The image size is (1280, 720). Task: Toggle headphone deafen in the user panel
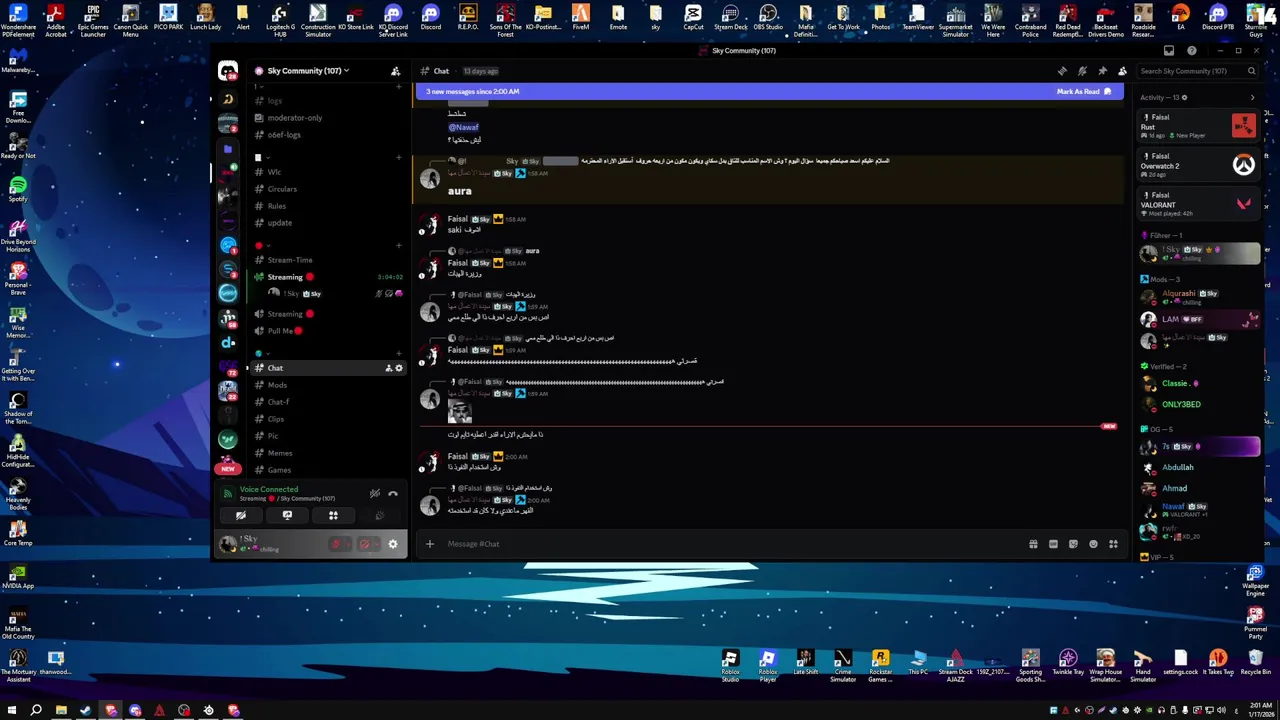(x=365, y=544)
